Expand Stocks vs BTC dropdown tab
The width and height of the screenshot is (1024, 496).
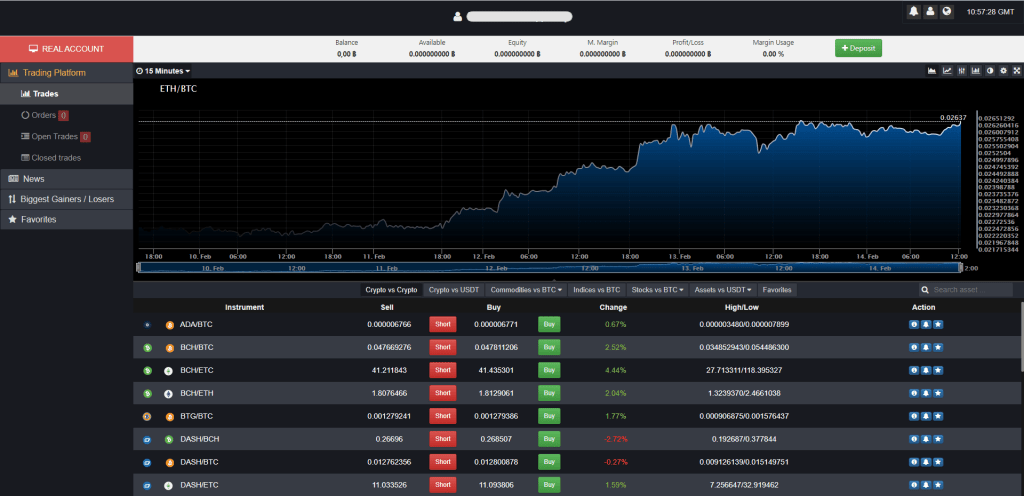(x=657, y=289)
